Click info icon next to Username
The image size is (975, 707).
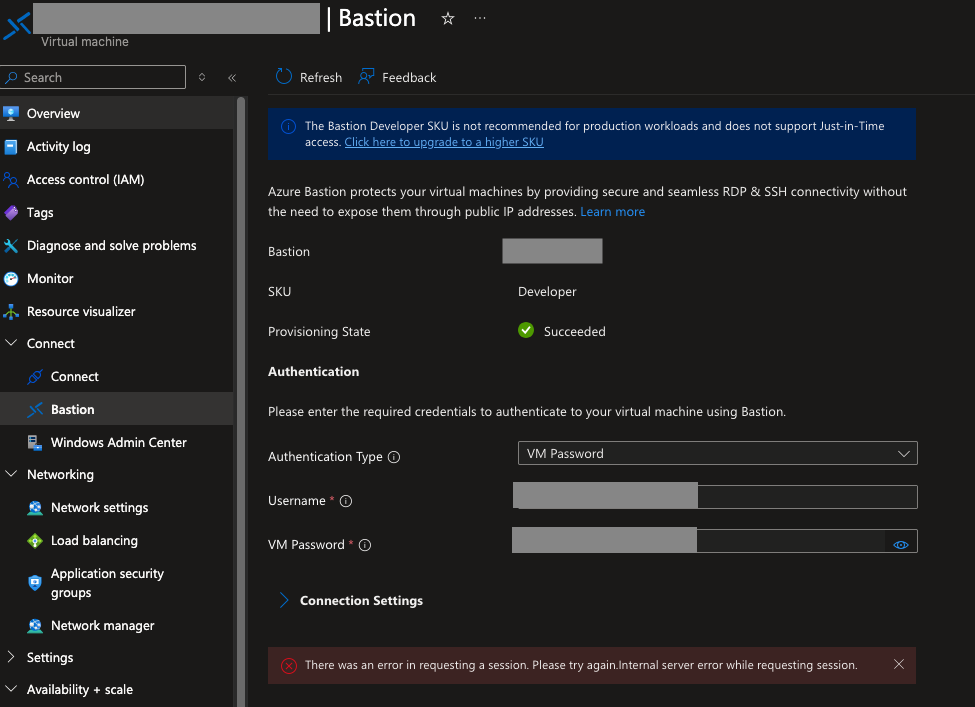346,501
